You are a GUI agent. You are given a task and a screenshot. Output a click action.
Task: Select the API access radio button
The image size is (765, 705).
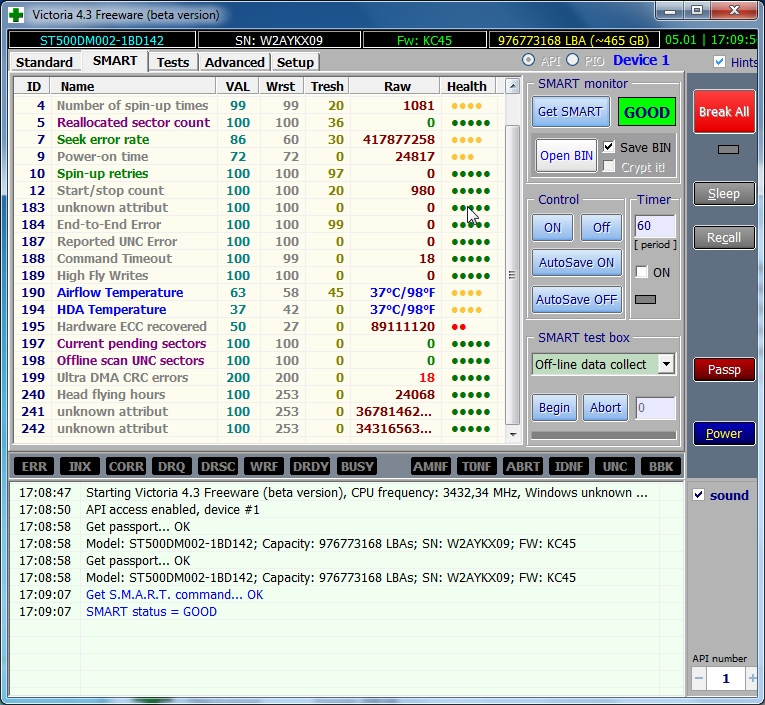point(528,60)
